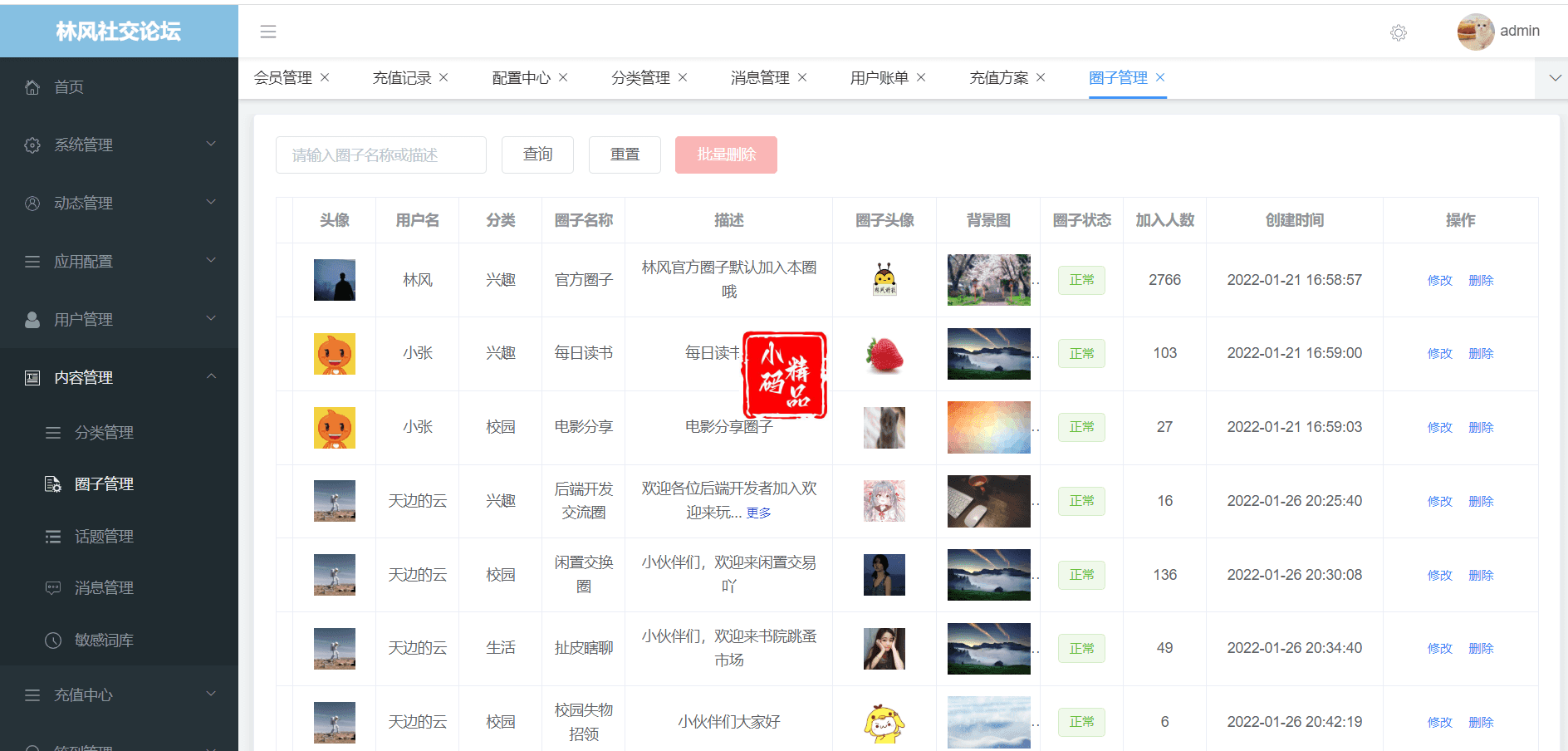
Task: Open the yellow chick avatar of 校园失物招领
Action: [884, 723]
